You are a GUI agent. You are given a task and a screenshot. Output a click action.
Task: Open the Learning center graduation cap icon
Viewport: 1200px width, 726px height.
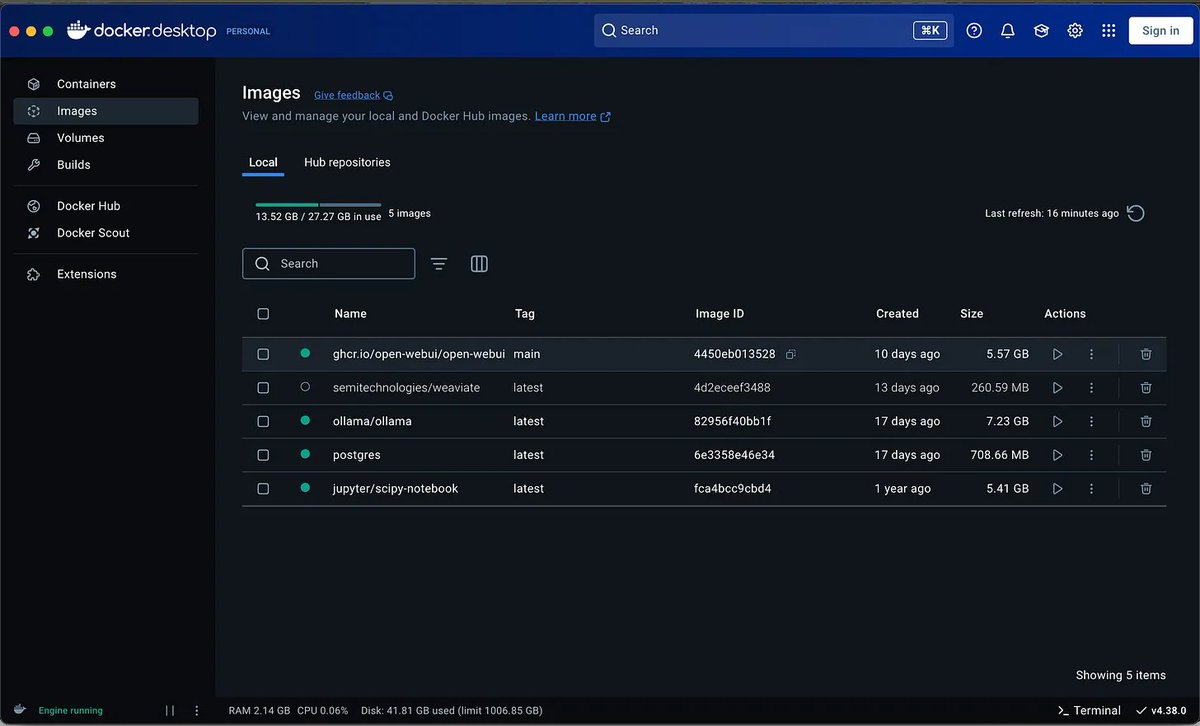1041,31
